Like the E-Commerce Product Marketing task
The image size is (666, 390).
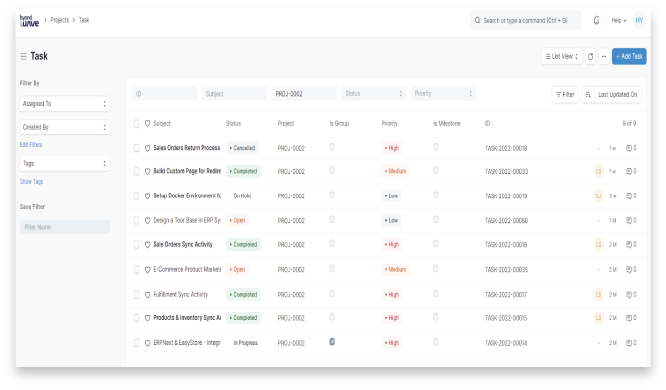[x=147, y=269]
